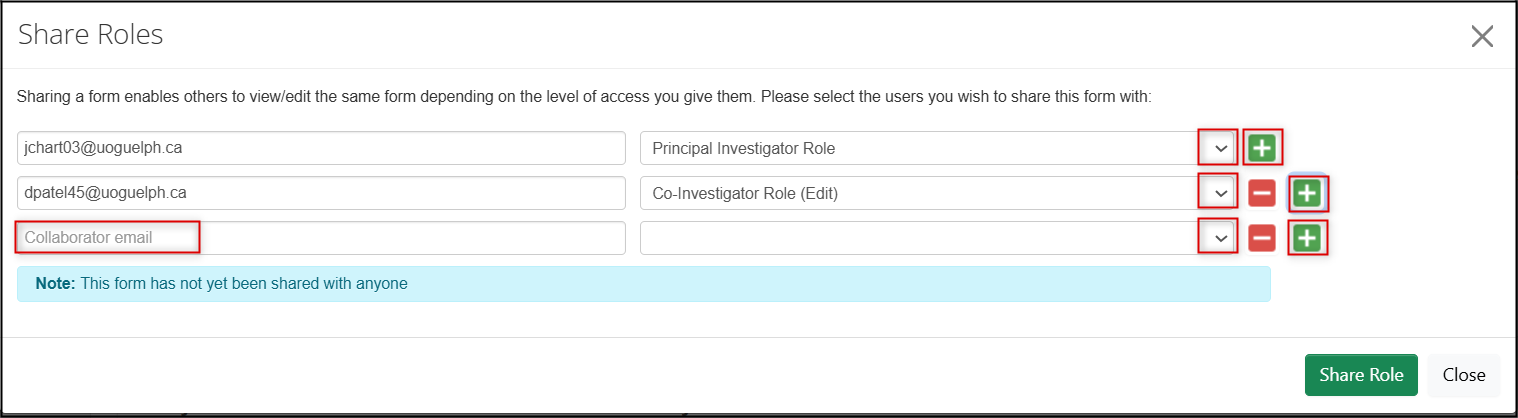Click the Principal Investigator Role text in the select box
The image size is (1518, 418).
click(x=743, y=148)
